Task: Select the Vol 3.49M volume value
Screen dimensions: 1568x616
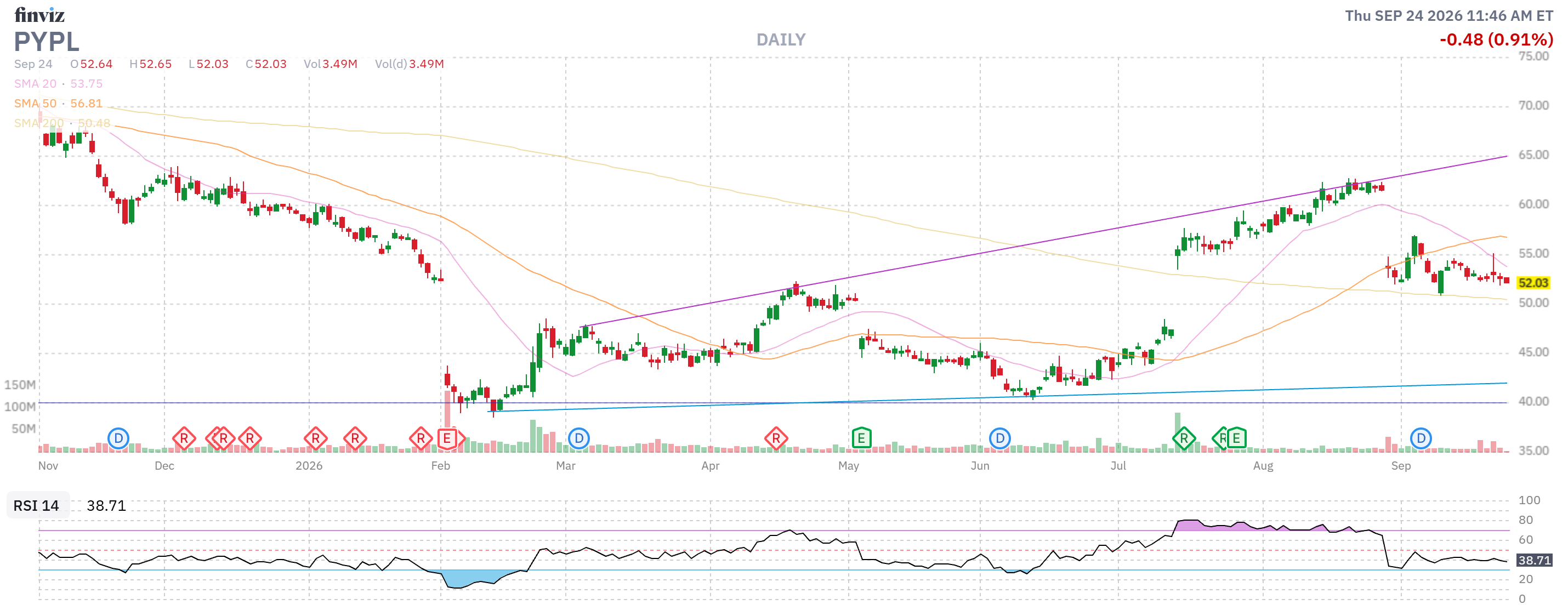Action: [x=331, y=64]
